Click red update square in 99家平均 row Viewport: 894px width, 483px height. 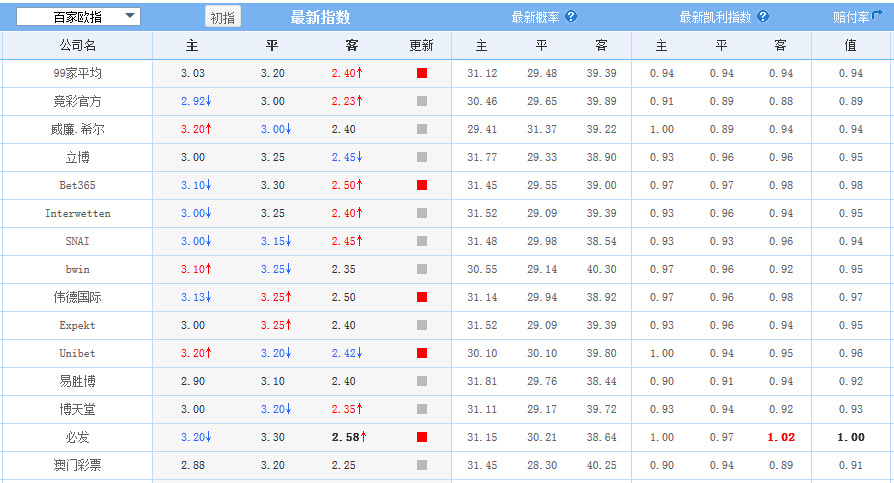click(x=422, y=73)
